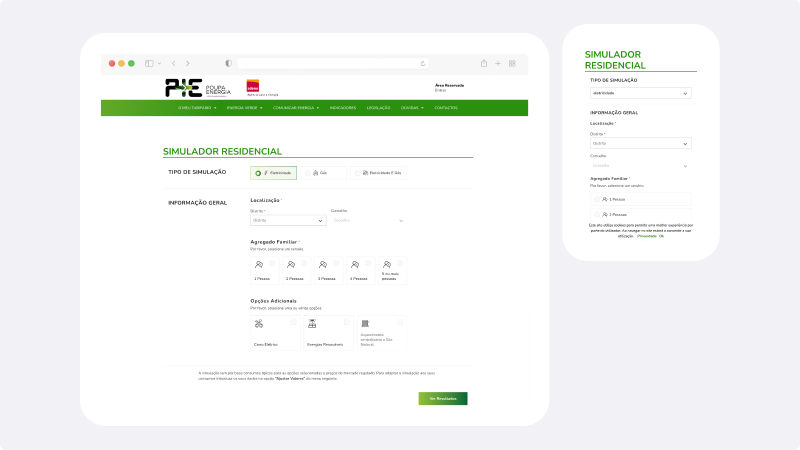Click the Energias Renováveis solar panel icon
The height and width of the screenshot is (450, 800).
click(311, 325)
